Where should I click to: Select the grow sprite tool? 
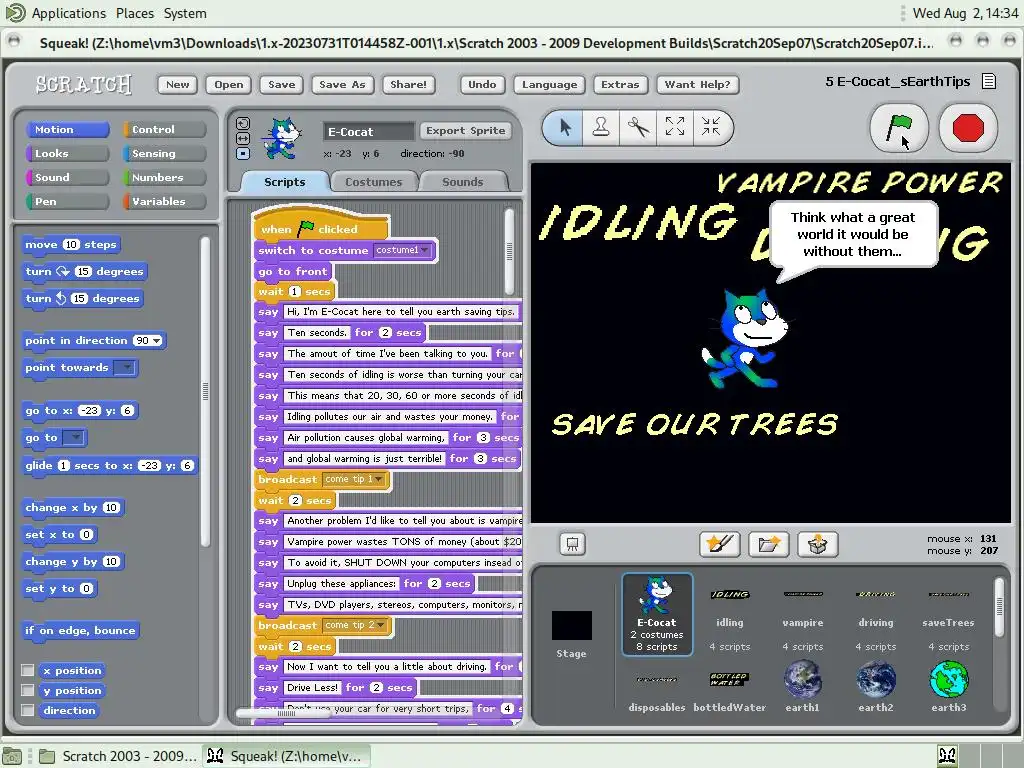(x=675, y=127)
